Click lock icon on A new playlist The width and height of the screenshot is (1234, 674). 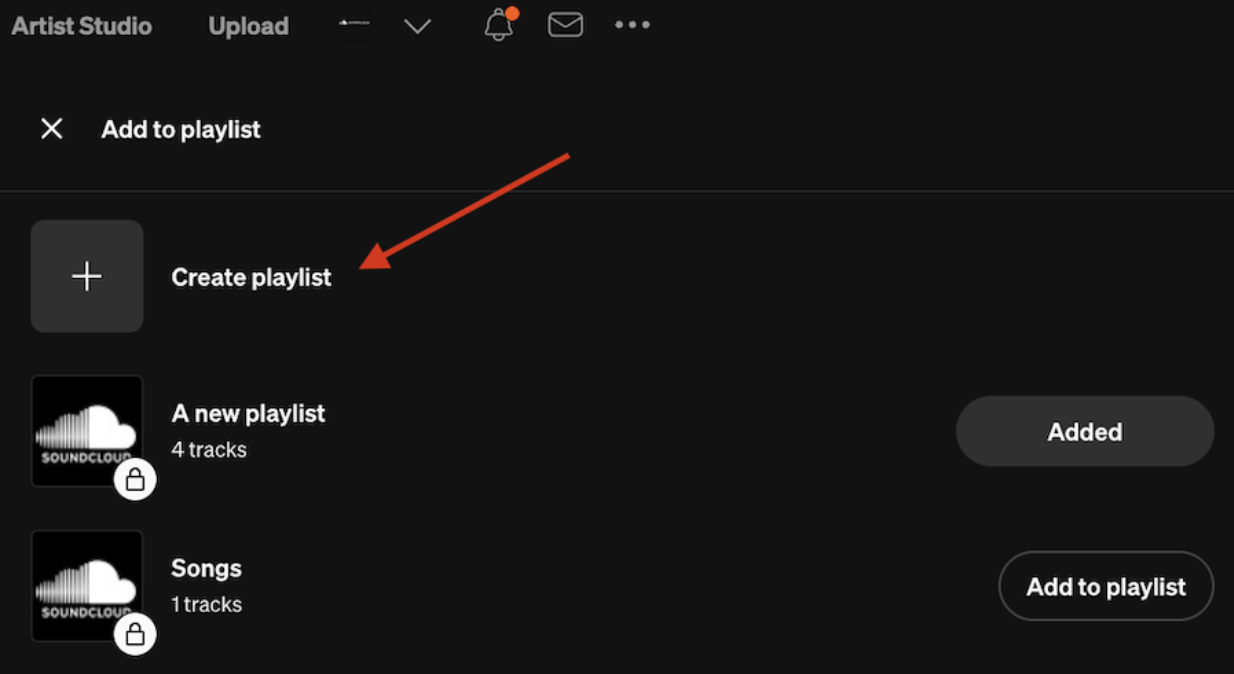pos(135,482)
